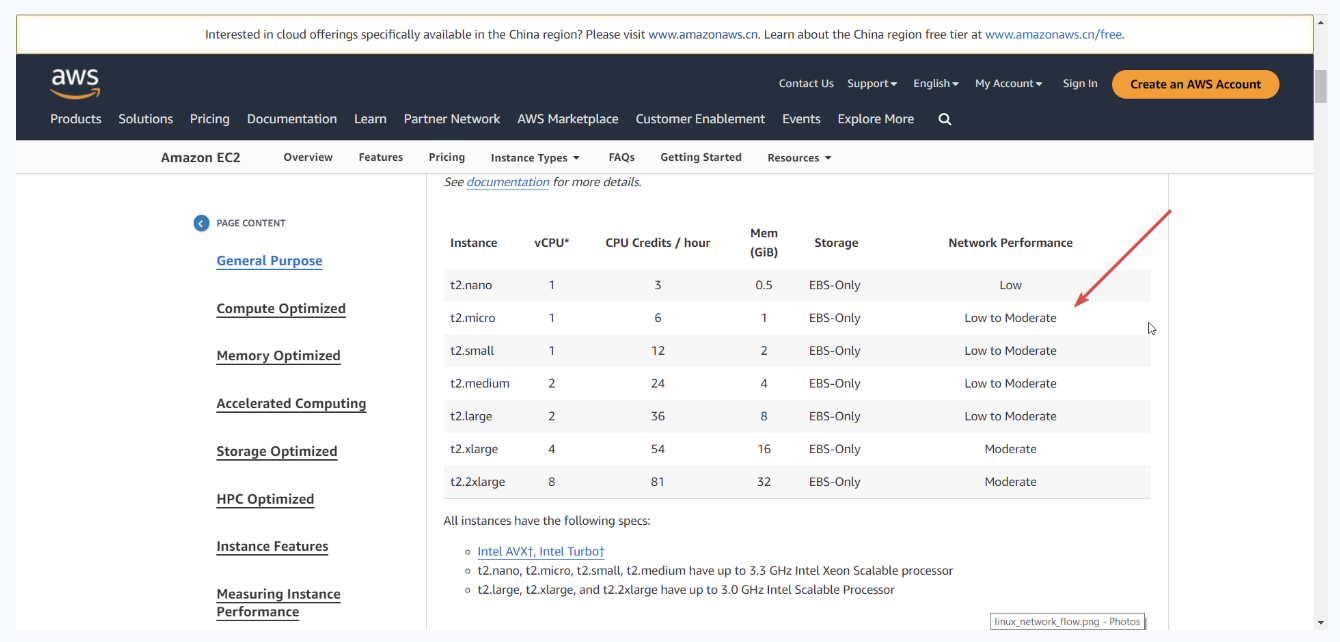This screenshot has height=642, width=1340.
Task: Open Partner Network in the navigation
Action: [452, 119]
